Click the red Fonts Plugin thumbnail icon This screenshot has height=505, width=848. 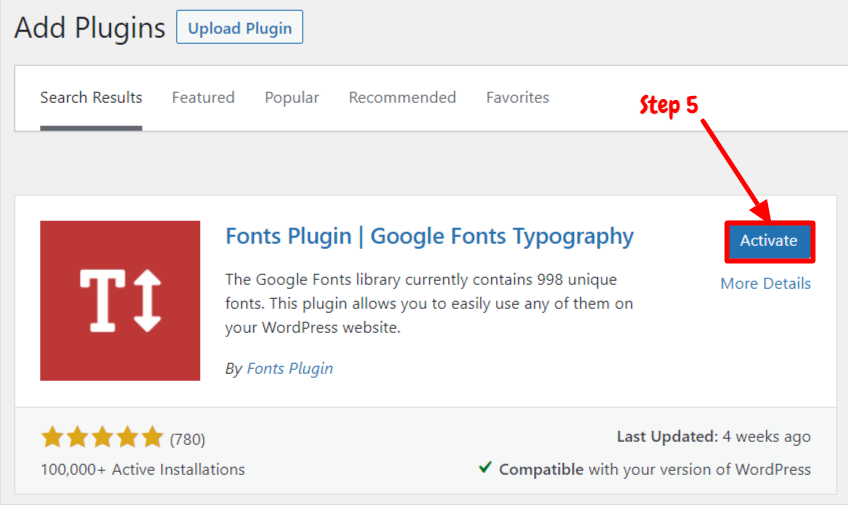(x=120, y=301)
